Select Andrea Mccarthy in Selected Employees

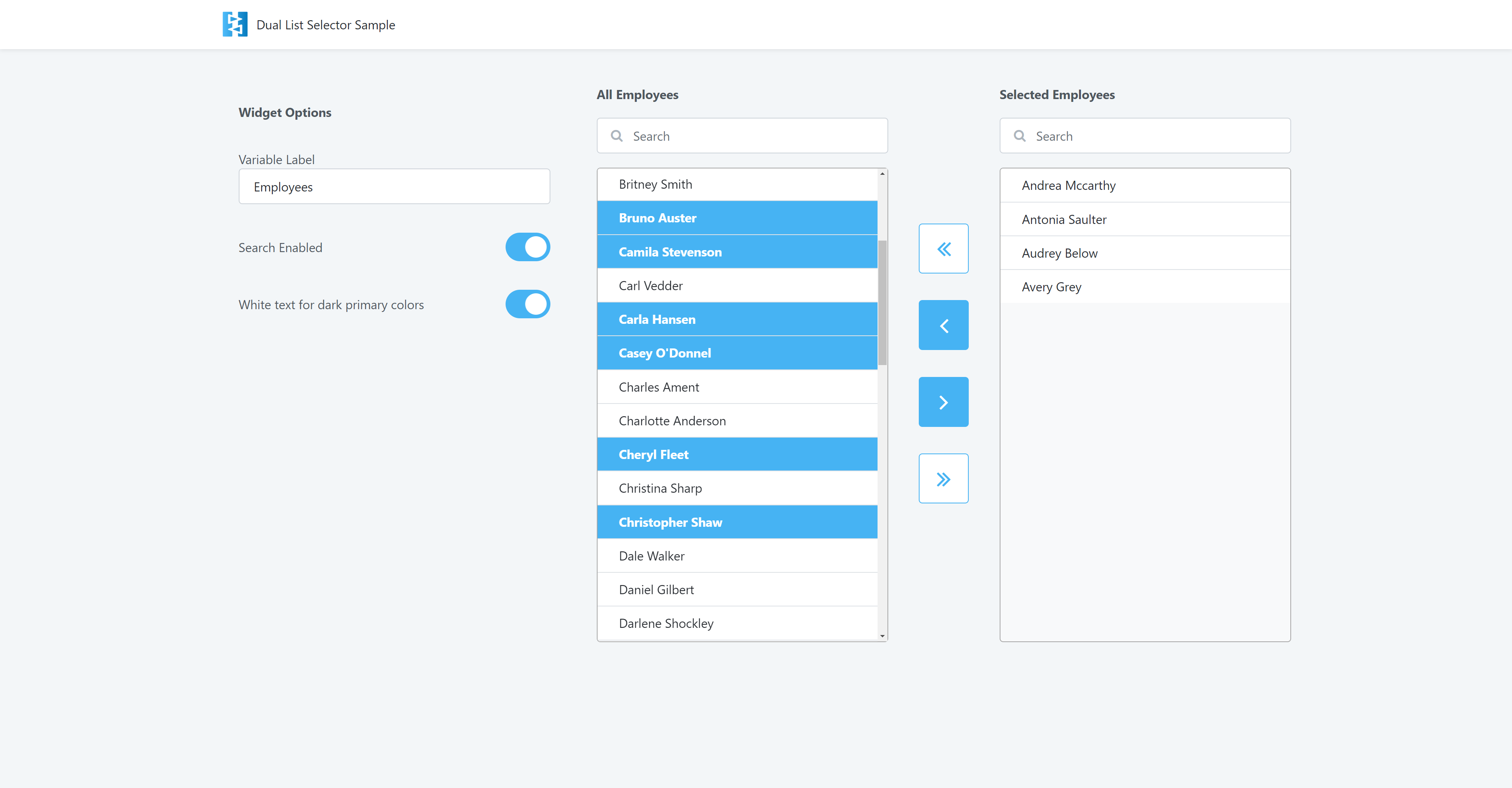point(1144,186)
